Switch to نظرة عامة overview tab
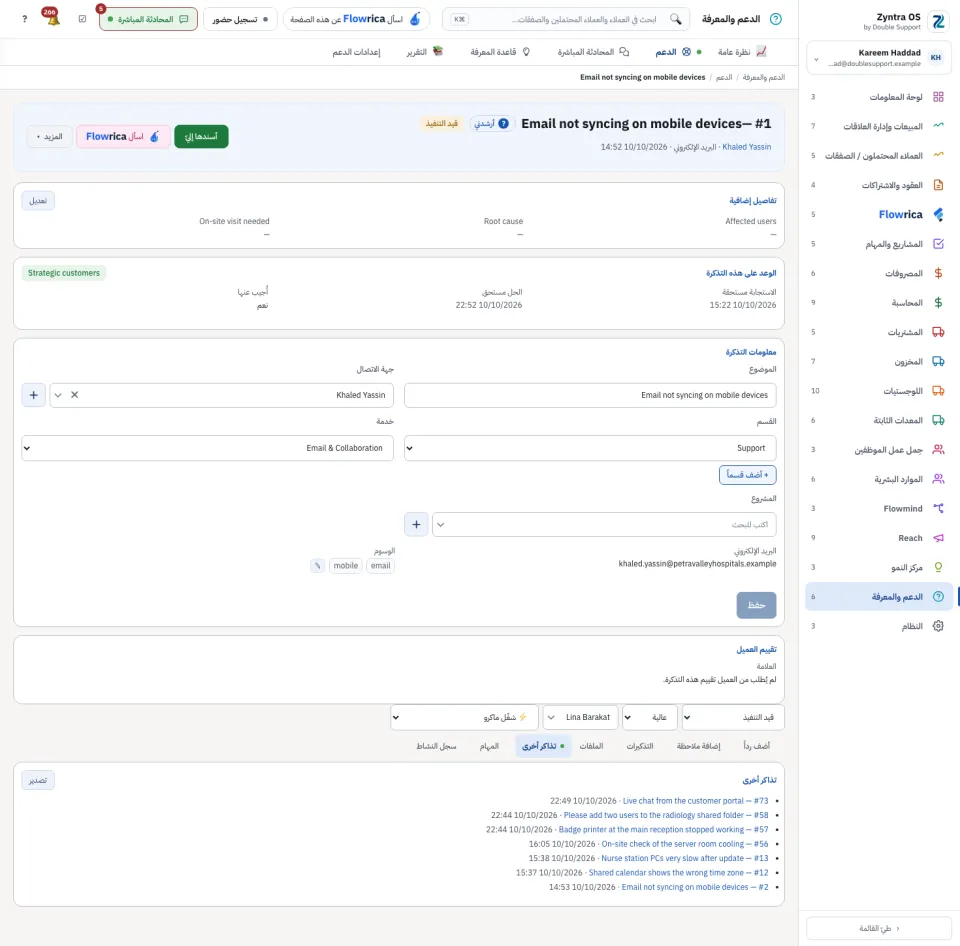The height and width of the screenshot is (946, 960). pyautogui.click(x=742, y=52)
